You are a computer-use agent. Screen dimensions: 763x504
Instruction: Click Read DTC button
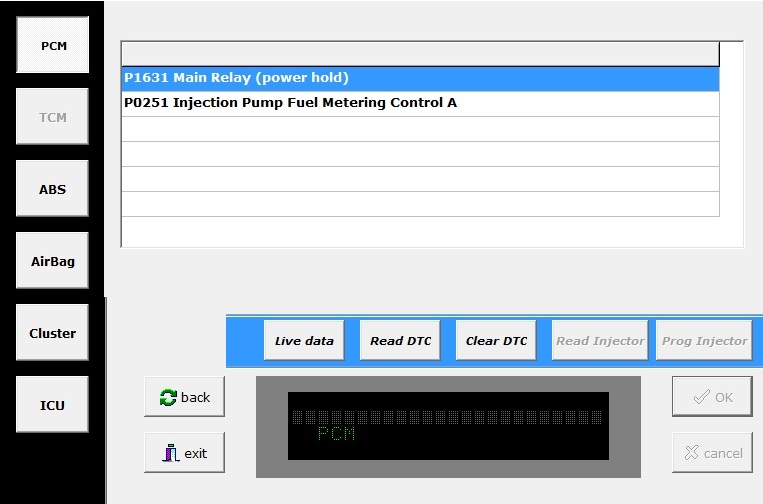[x=400, y=341]
